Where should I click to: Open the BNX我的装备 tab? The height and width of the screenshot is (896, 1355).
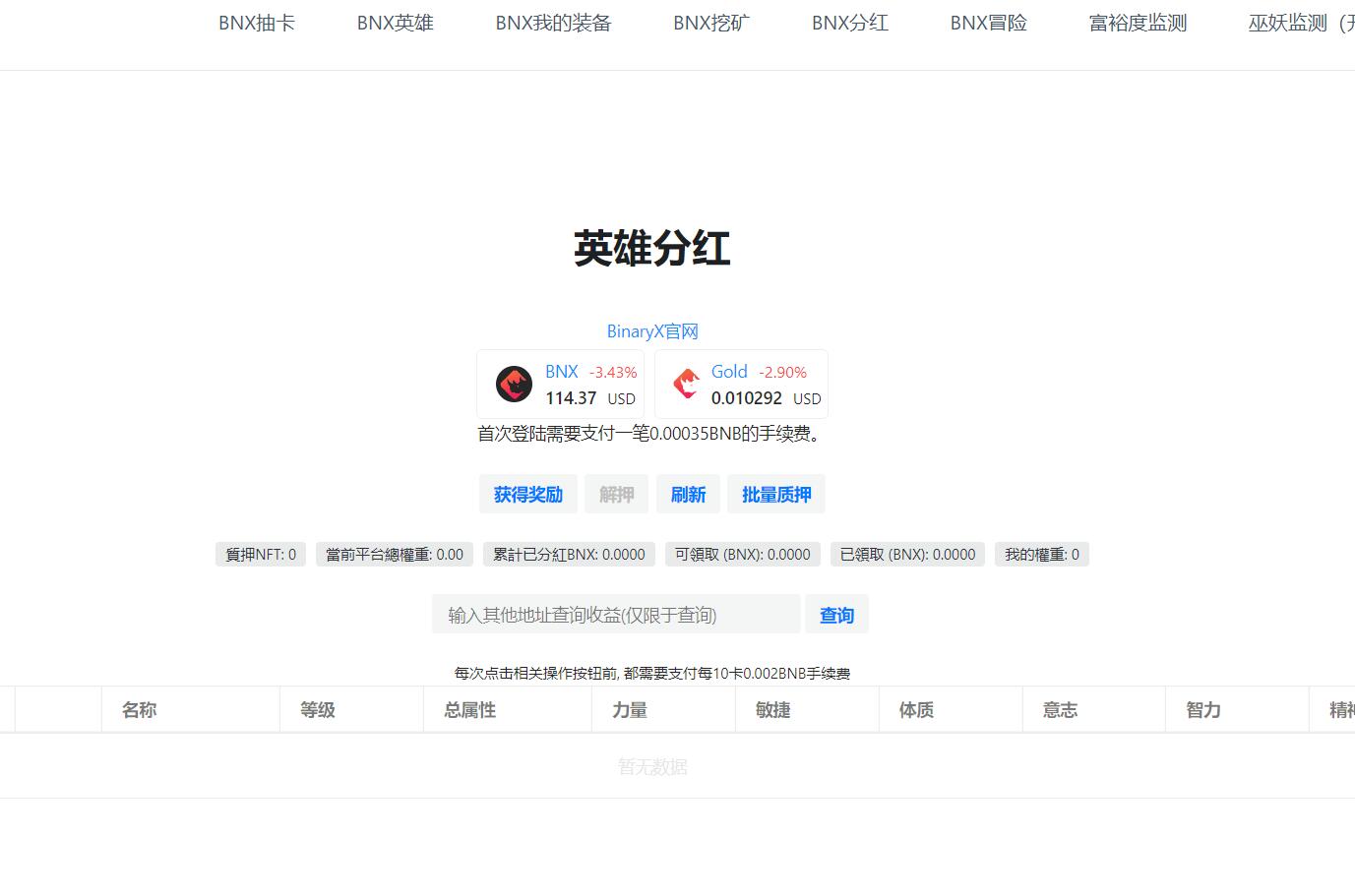[x=553, y=23]
